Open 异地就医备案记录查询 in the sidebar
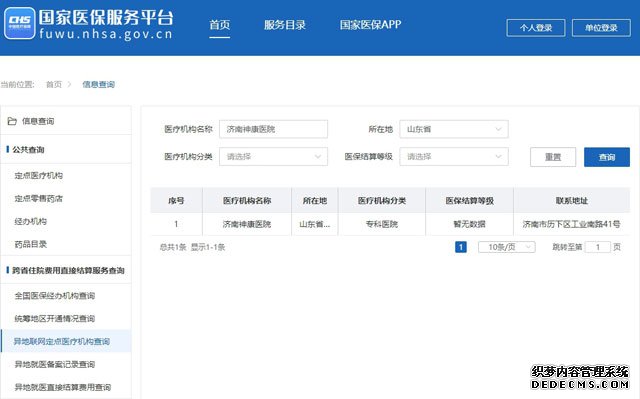Image resolution: width=640 pixels, height=399 pixels. [x=55, y=364]
